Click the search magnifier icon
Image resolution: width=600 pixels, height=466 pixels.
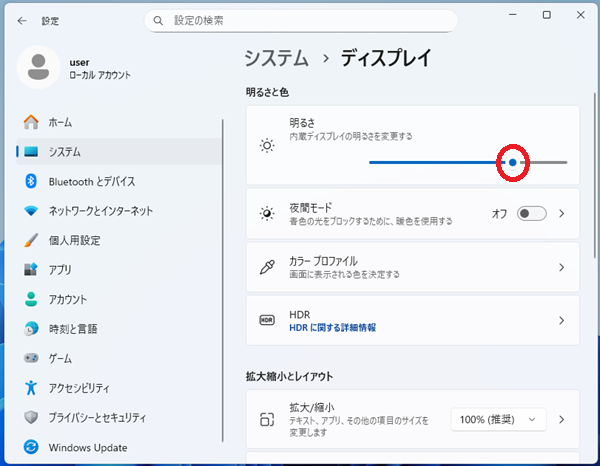point(158,21)
